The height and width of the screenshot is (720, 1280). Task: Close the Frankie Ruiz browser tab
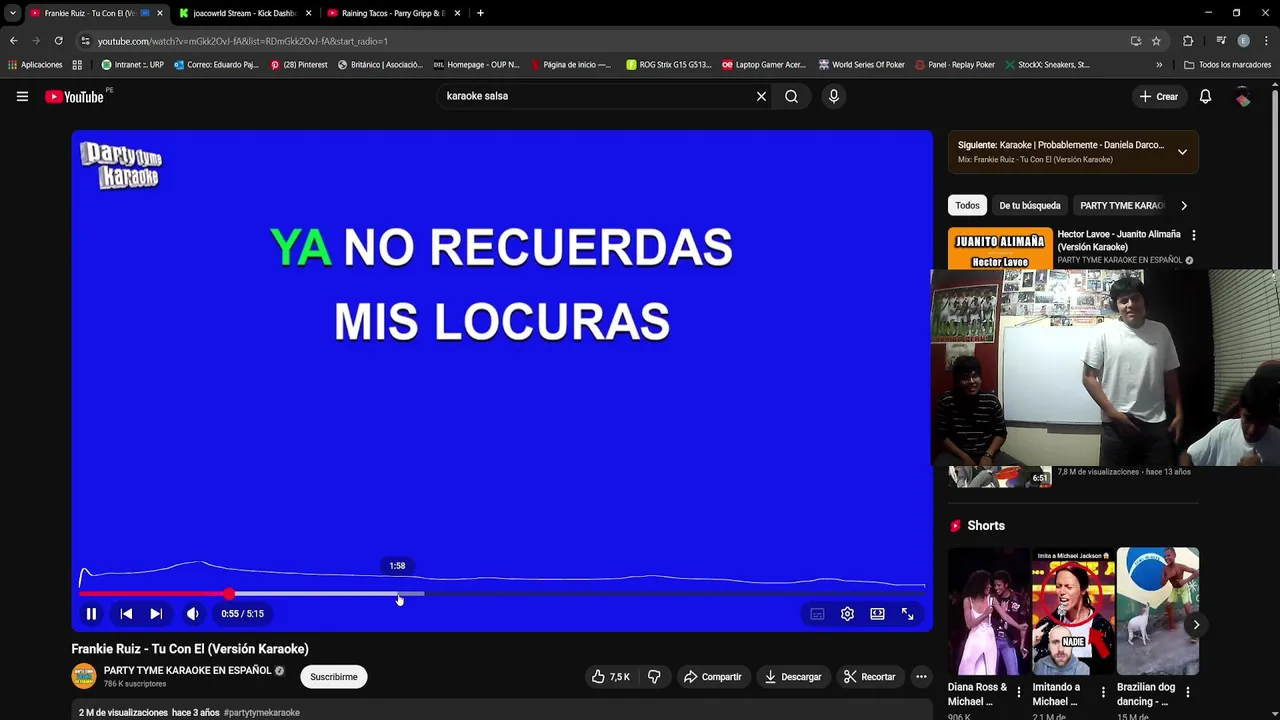tap(159, 13)
